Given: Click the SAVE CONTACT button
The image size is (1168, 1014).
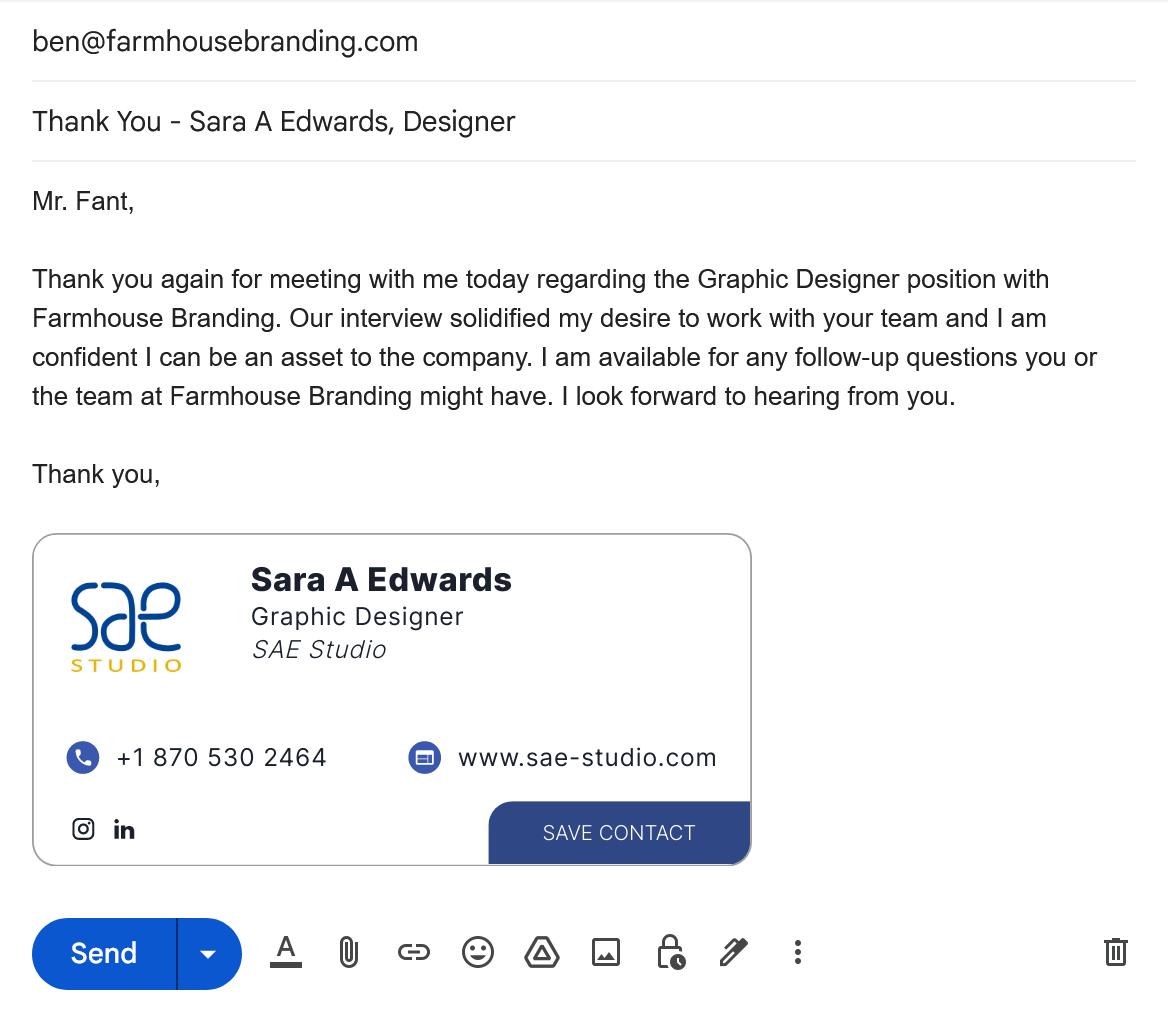Looking at the screenshot, I should pos(619,833).
